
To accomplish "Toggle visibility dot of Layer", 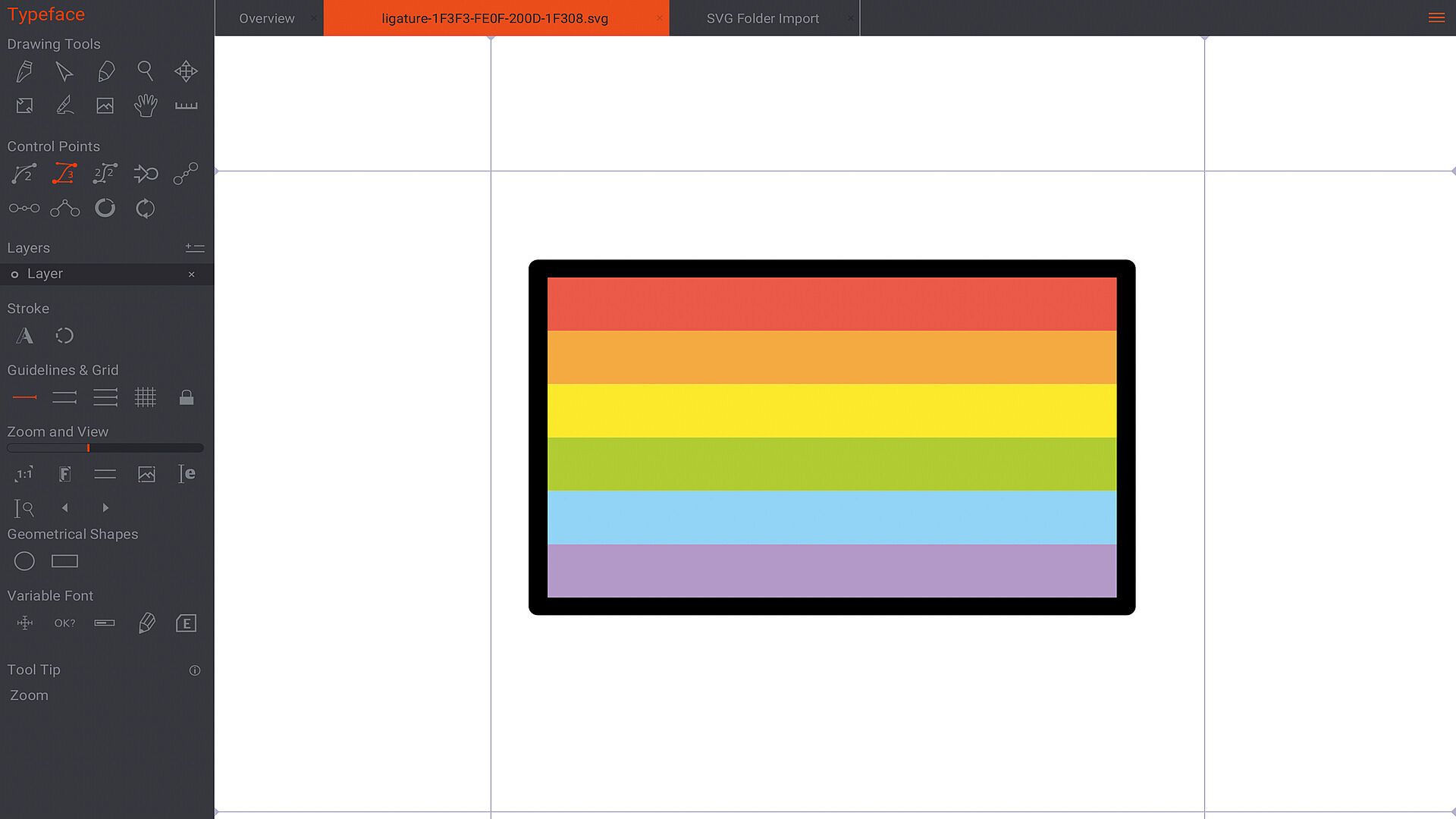I will (14, 275).
